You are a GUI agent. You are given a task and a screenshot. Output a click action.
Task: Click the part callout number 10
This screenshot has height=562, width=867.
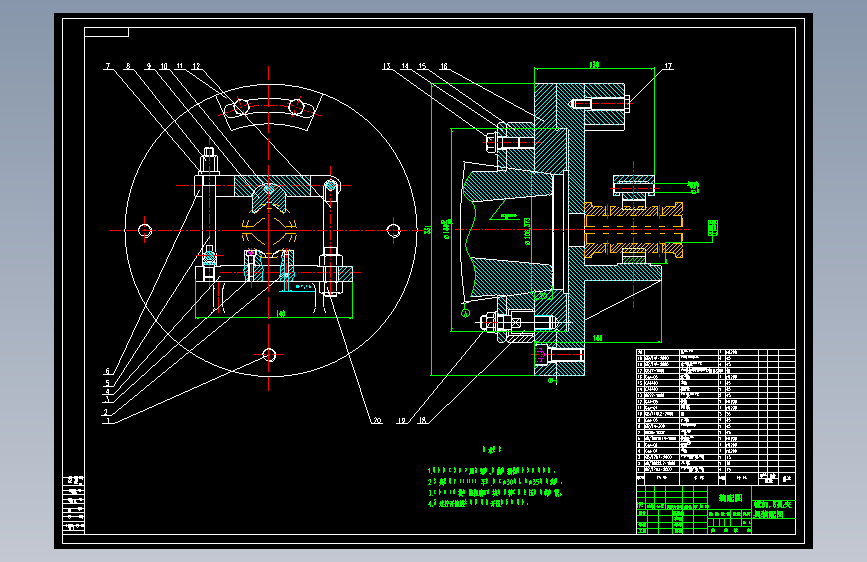(164, 66)
